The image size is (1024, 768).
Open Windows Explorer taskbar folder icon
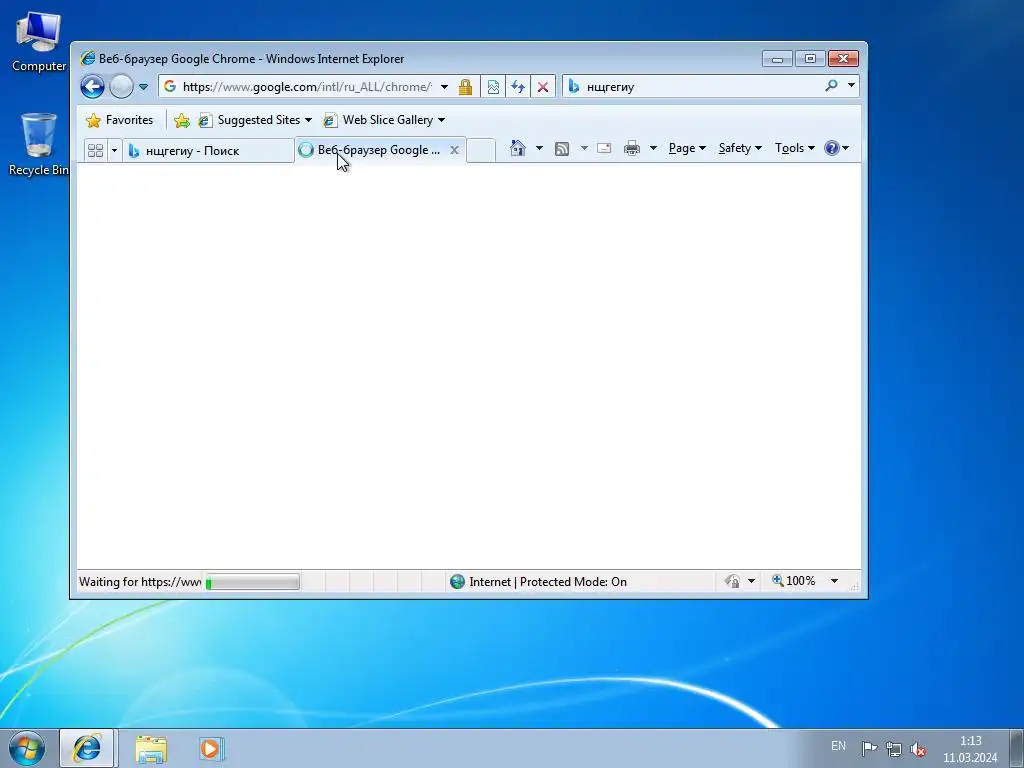151,749
